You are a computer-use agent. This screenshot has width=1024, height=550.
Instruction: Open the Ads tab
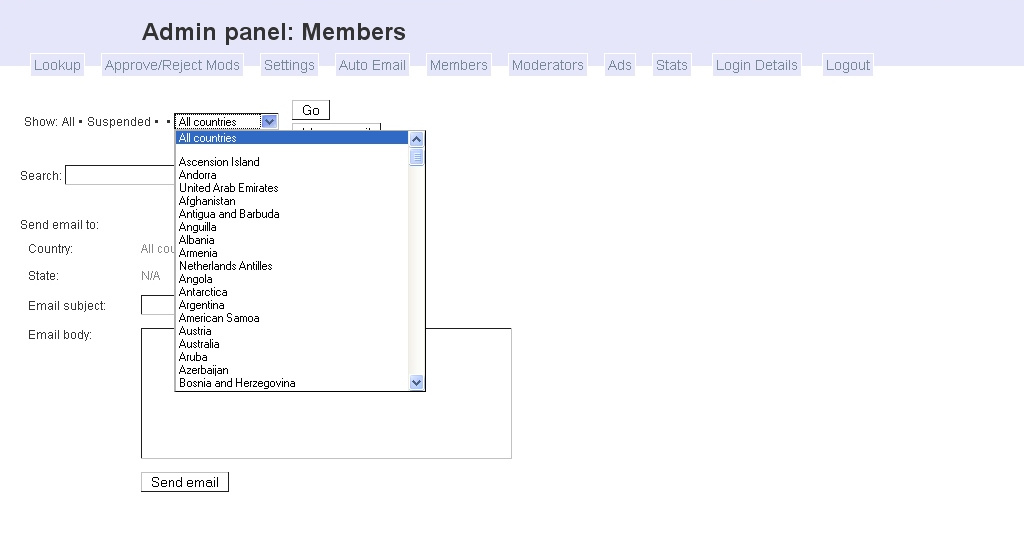coord(620,65)
